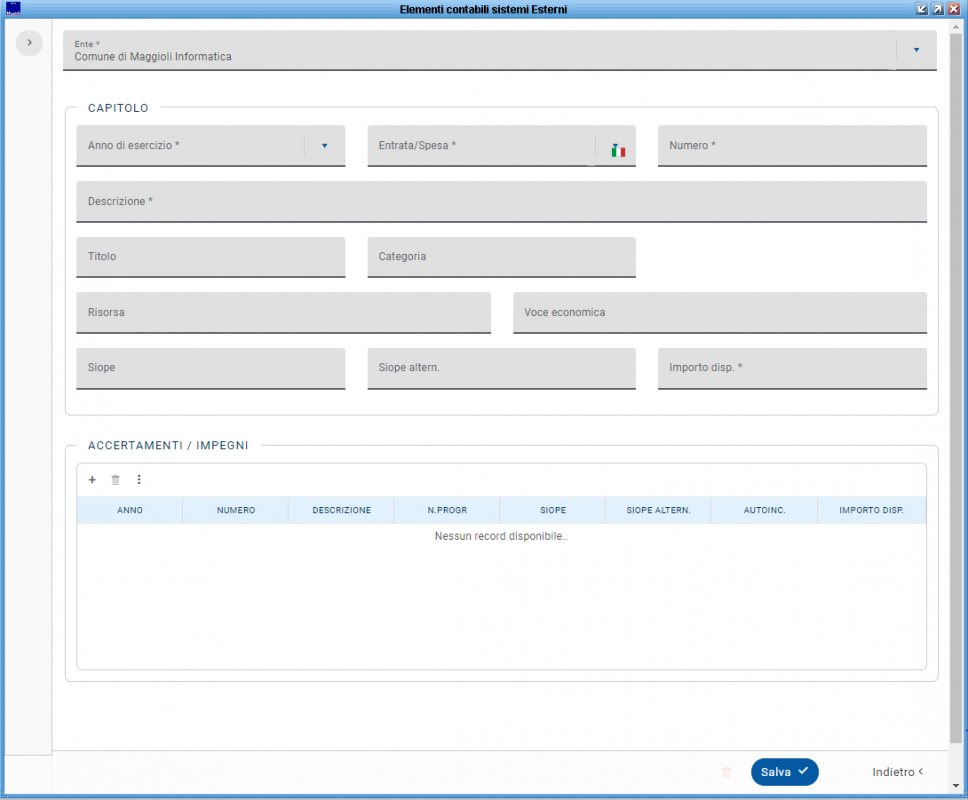This screenshot has height=800, width=968.
Task: Click the vertical scrollbar on the right
Action: pos(956,400)
